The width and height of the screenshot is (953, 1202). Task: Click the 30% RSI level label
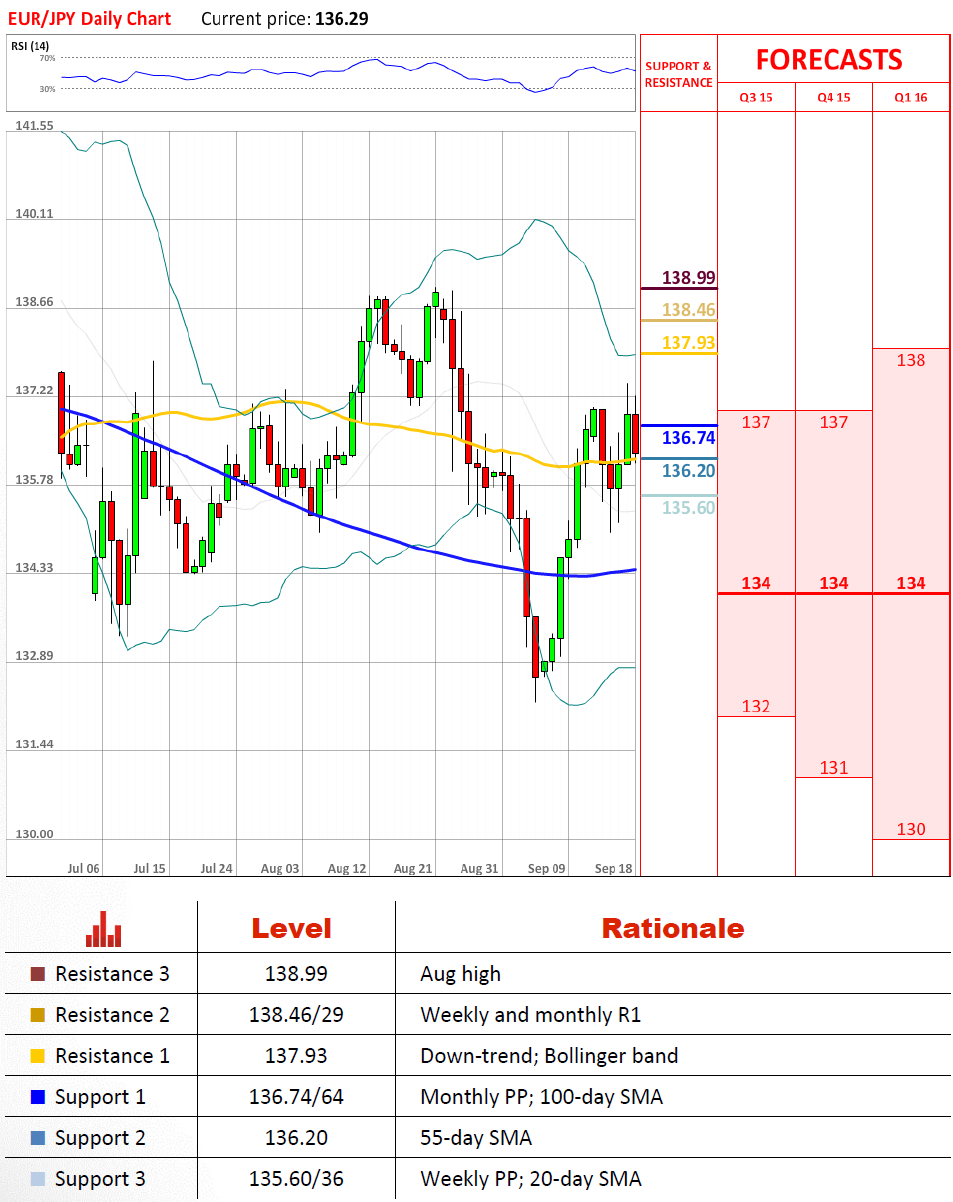[47, 89]
